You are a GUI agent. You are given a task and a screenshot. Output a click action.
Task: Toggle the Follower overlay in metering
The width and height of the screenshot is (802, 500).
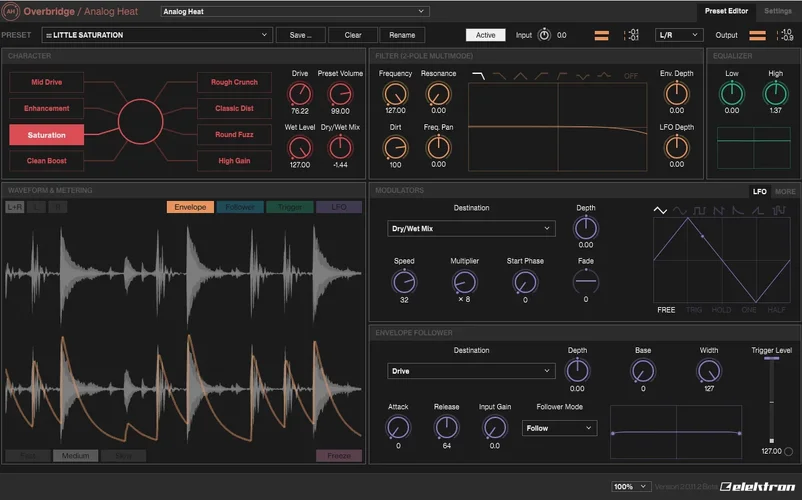239,207
